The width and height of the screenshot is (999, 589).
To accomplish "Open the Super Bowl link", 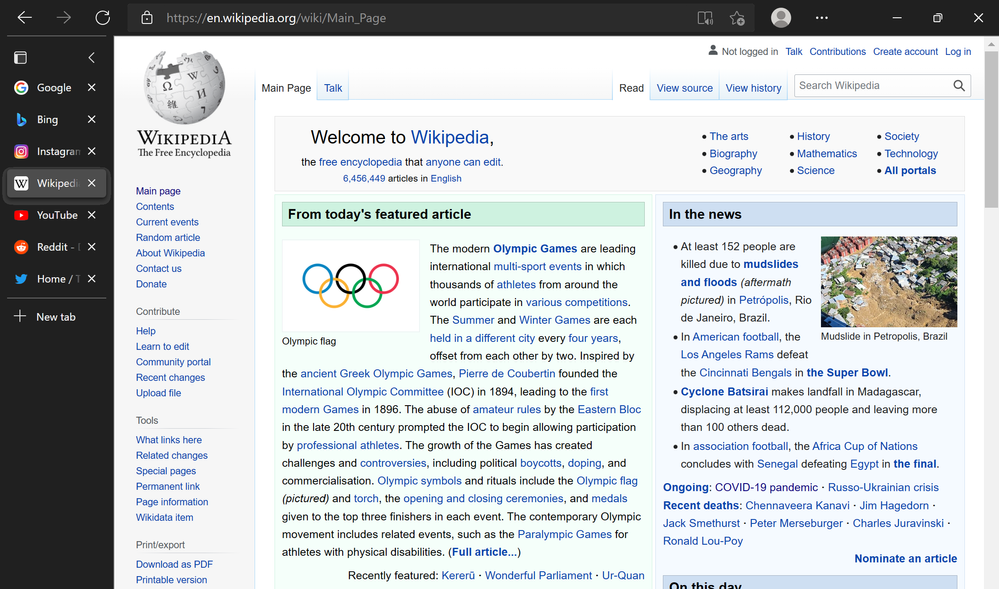I will coord(847,372).
